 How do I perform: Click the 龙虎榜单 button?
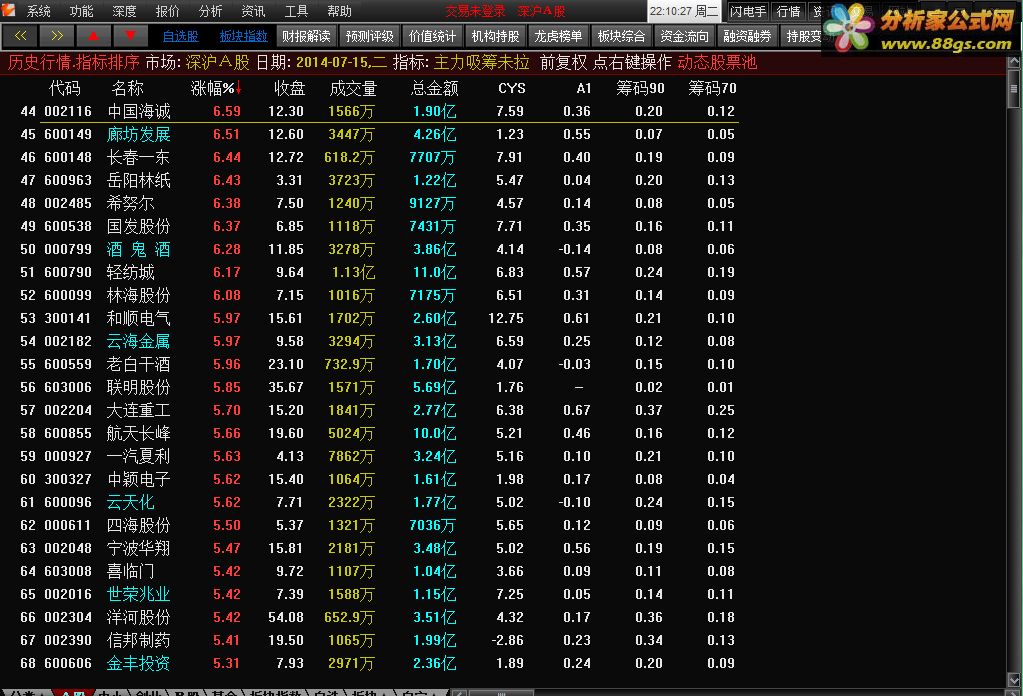558,37
